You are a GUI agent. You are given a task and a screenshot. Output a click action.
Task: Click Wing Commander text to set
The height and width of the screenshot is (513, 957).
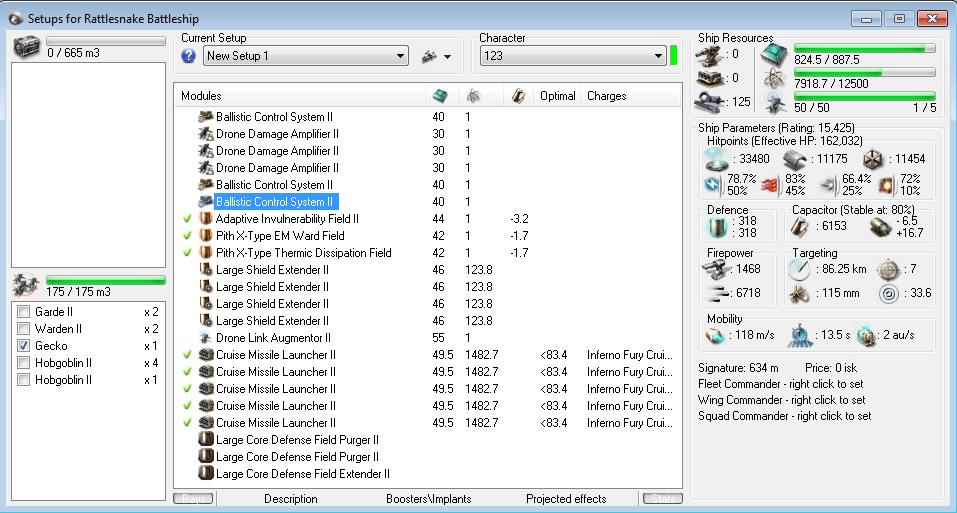[782, 400]
